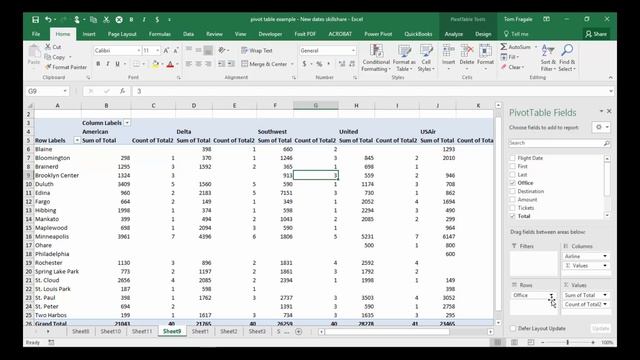Open the Row Labels filter dropdown
The height and width of the screenshot is (360, 640).
coord(77,140)
